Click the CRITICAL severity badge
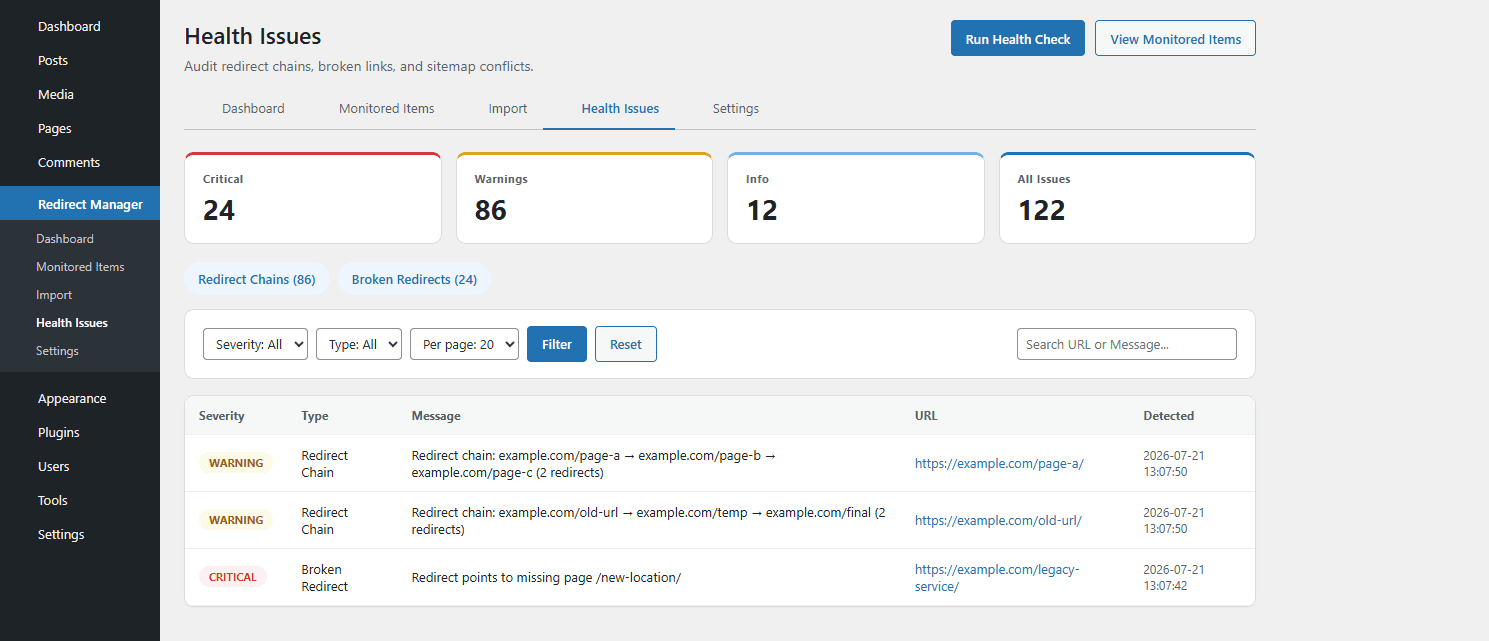Viewport: 1489px width, 641px height. point(233,577)
